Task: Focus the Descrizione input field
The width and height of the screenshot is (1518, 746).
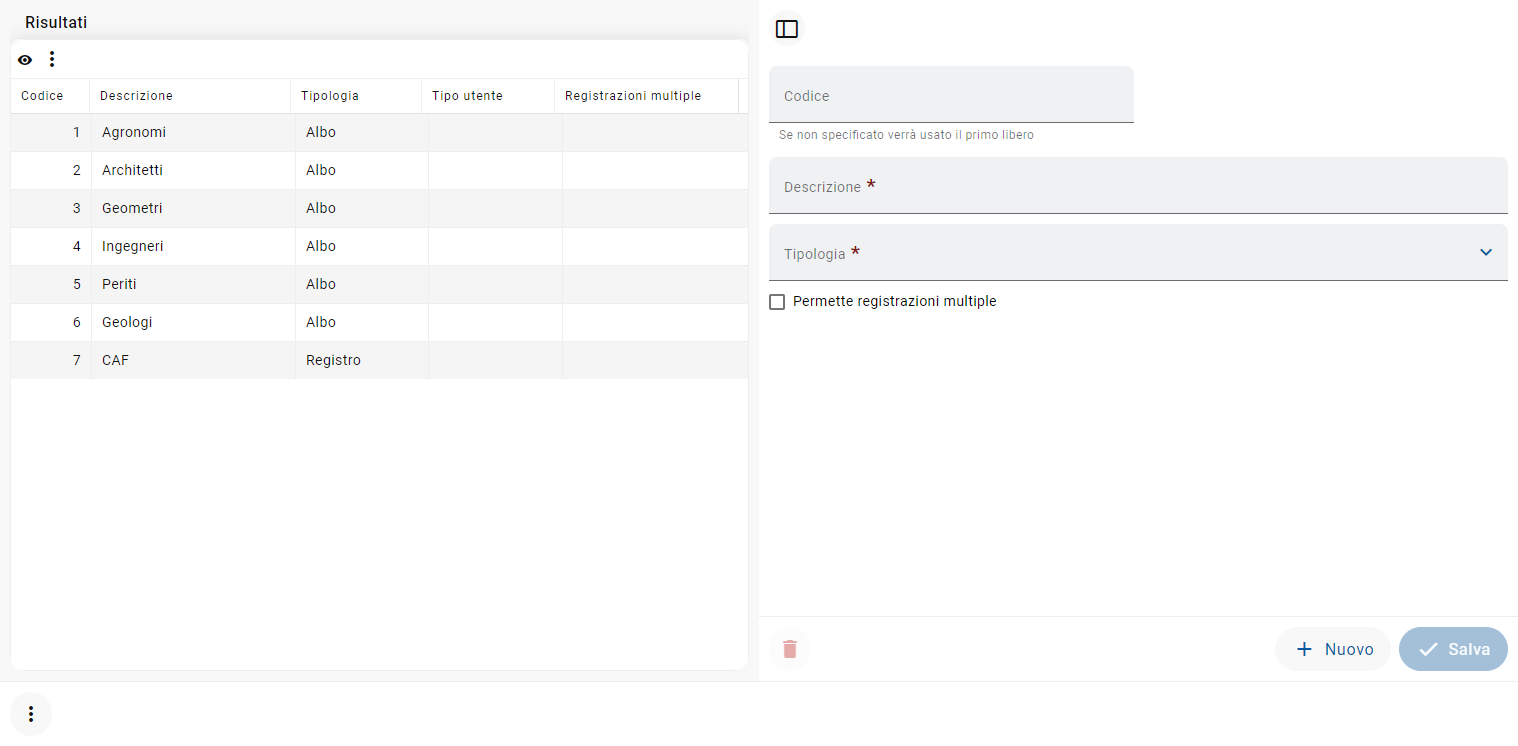Action: [1137, 186]
